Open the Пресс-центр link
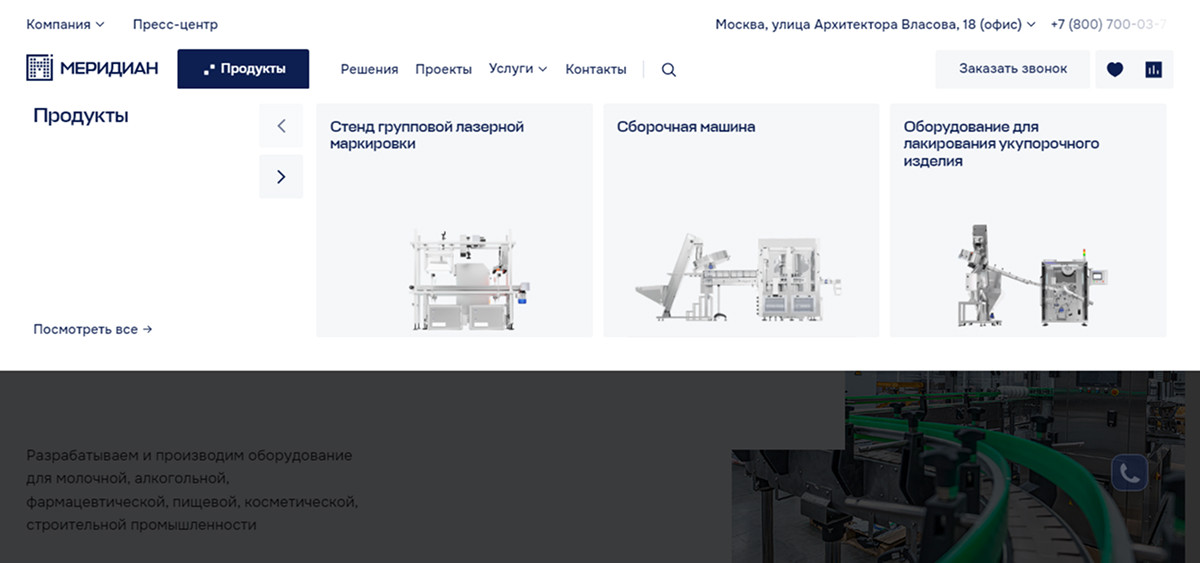 (x=175, y=24)
